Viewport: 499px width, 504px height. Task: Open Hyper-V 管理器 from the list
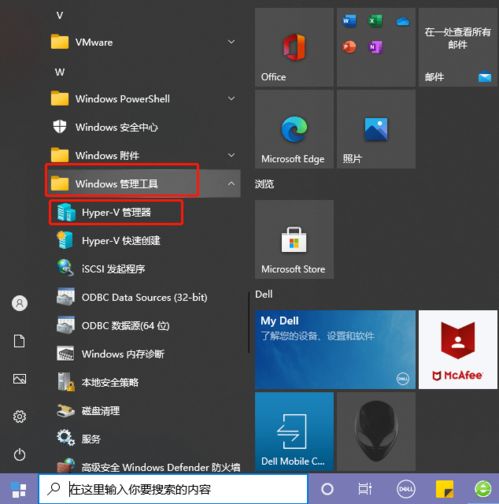[144, 212]
